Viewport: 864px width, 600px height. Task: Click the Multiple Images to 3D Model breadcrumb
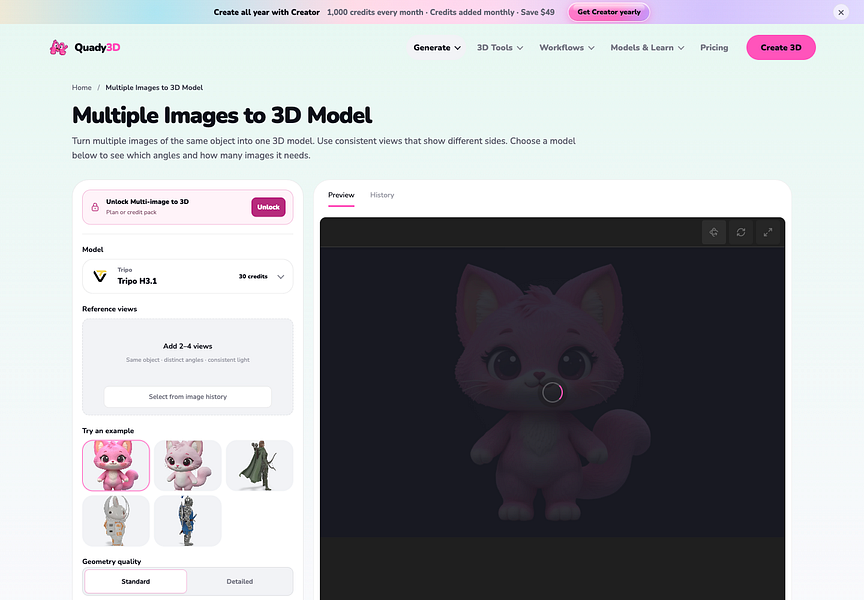(154, 88)
